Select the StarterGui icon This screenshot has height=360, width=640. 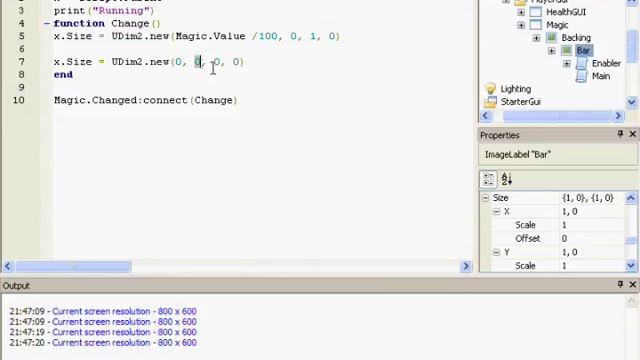coord(490,102)
